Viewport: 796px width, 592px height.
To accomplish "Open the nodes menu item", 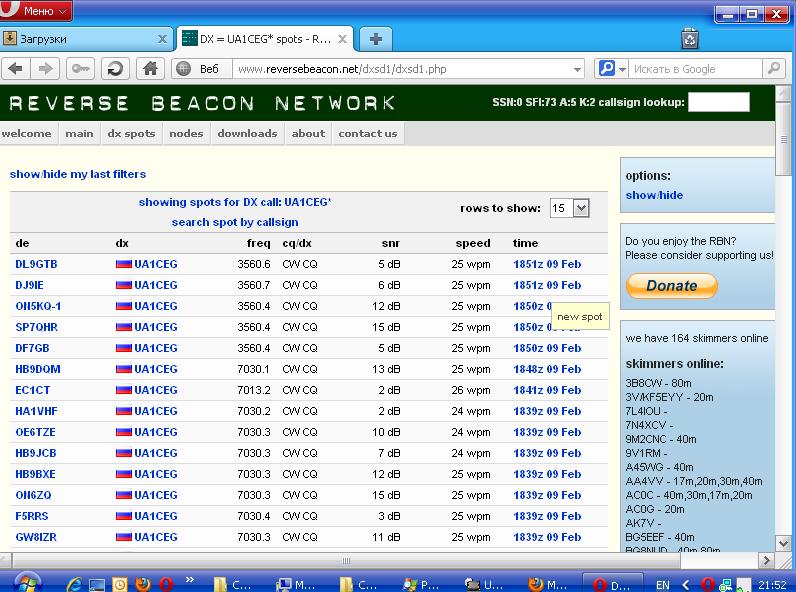I will point(186,134).
